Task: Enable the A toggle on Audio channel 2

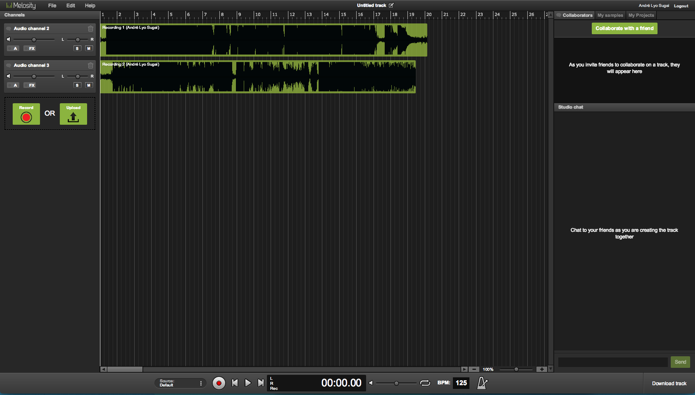Action: (x=13, y=48)
